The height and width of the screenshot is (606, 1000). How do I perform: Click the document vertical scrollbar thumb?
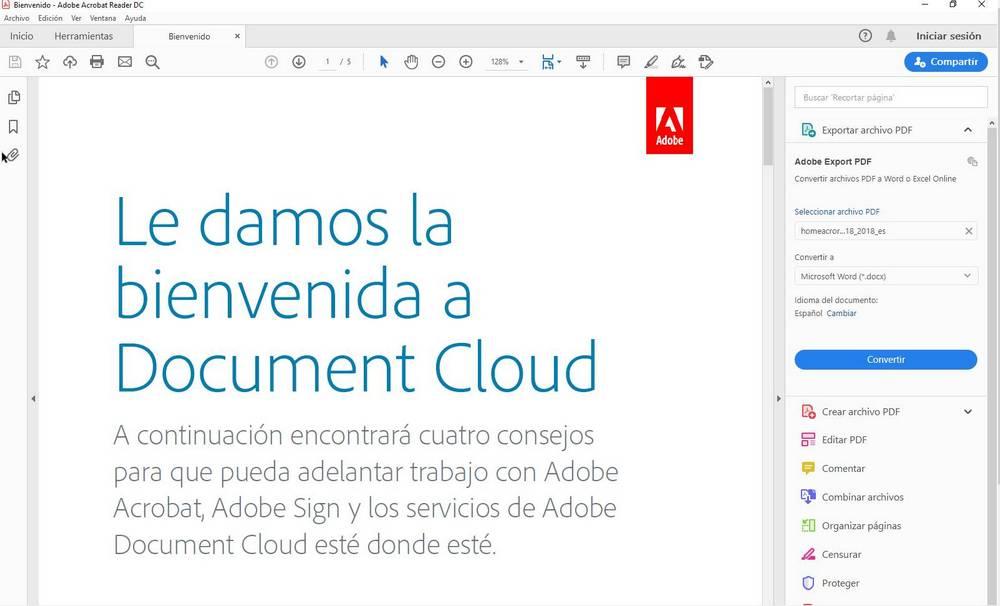pyautogui.click(x=768, y=126)
